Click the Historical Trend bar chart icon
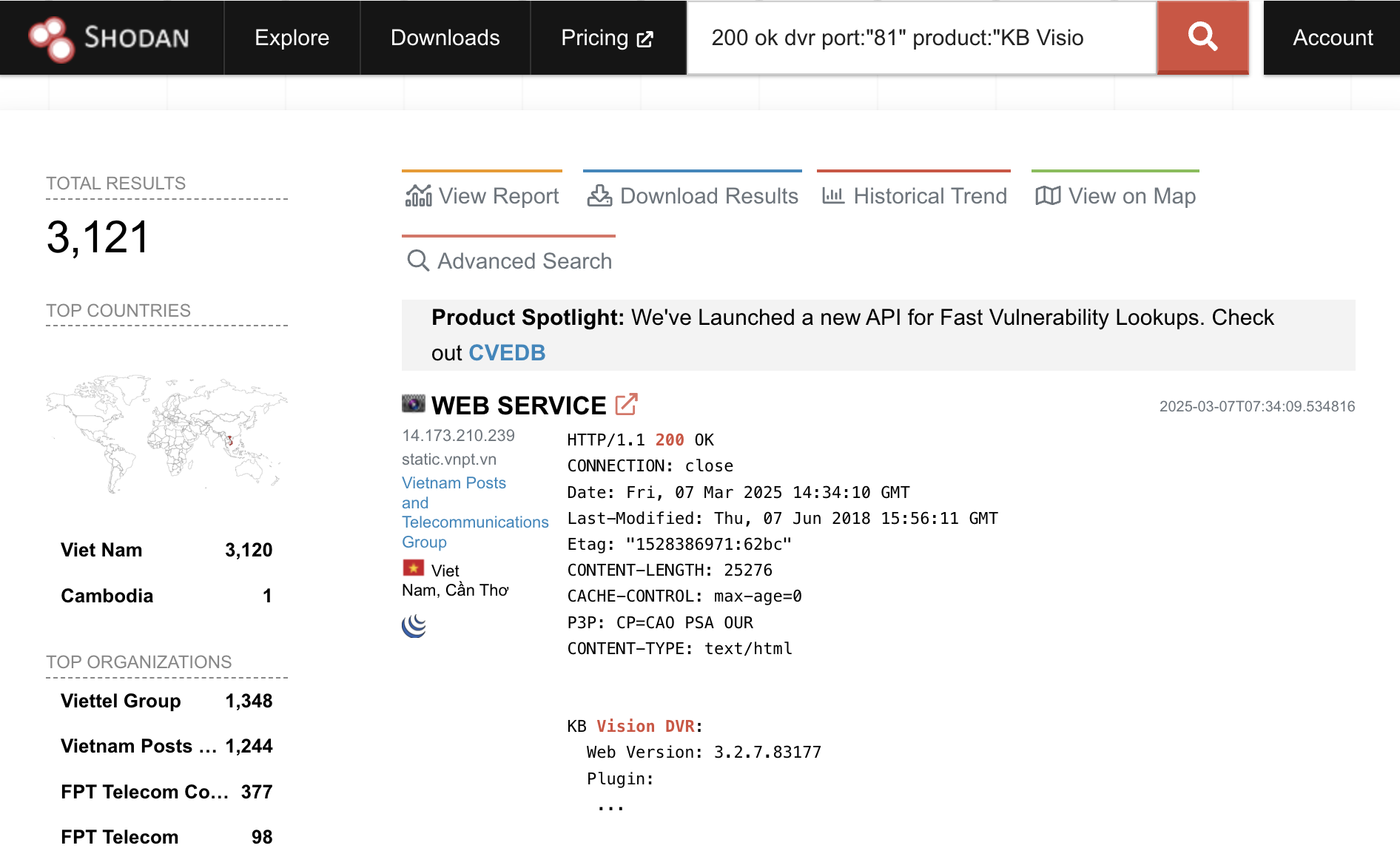Screen dimensions: 1400x848 coord(833,196)
